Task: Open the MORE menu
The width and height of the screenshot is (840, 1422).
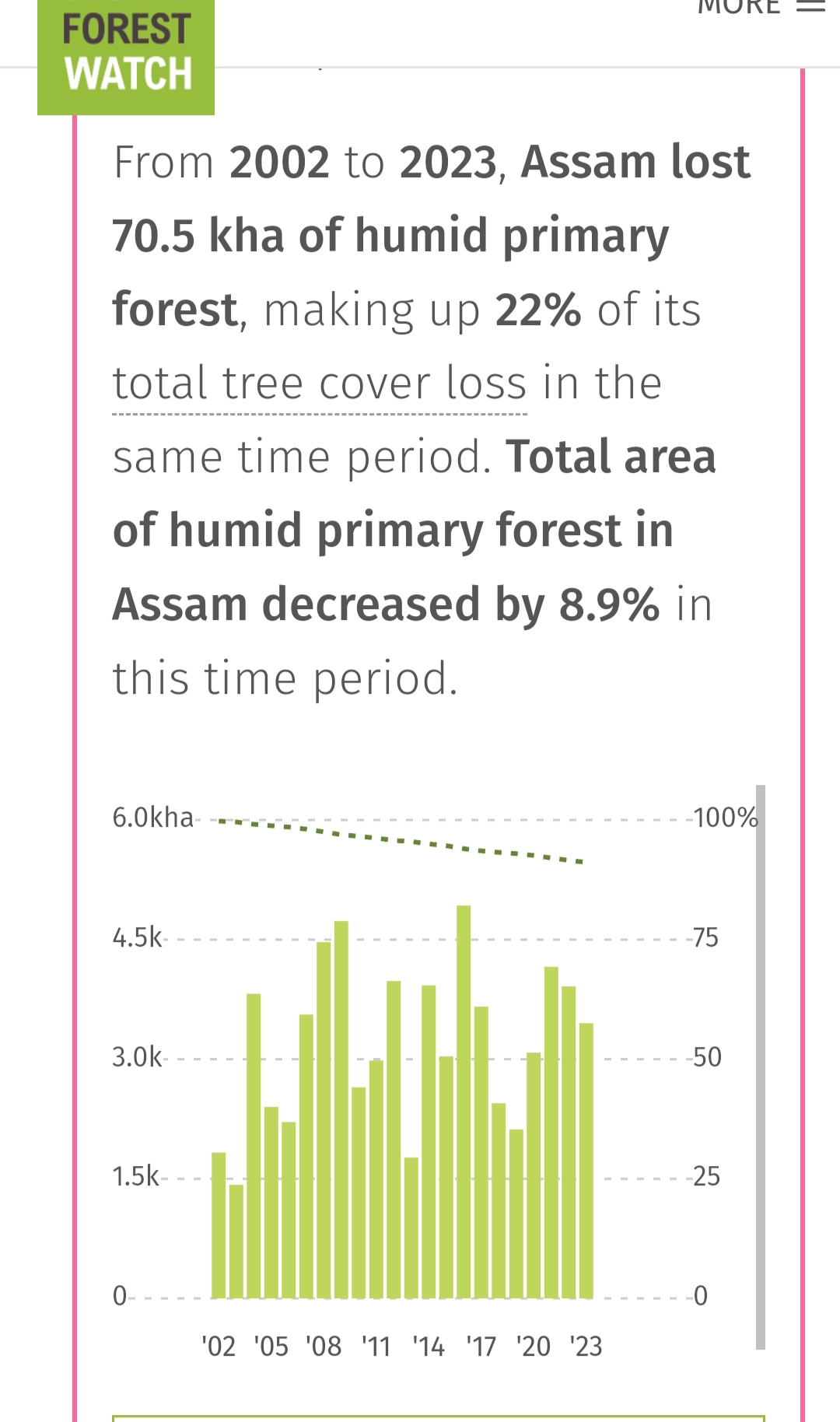Action: click(739, 6)
